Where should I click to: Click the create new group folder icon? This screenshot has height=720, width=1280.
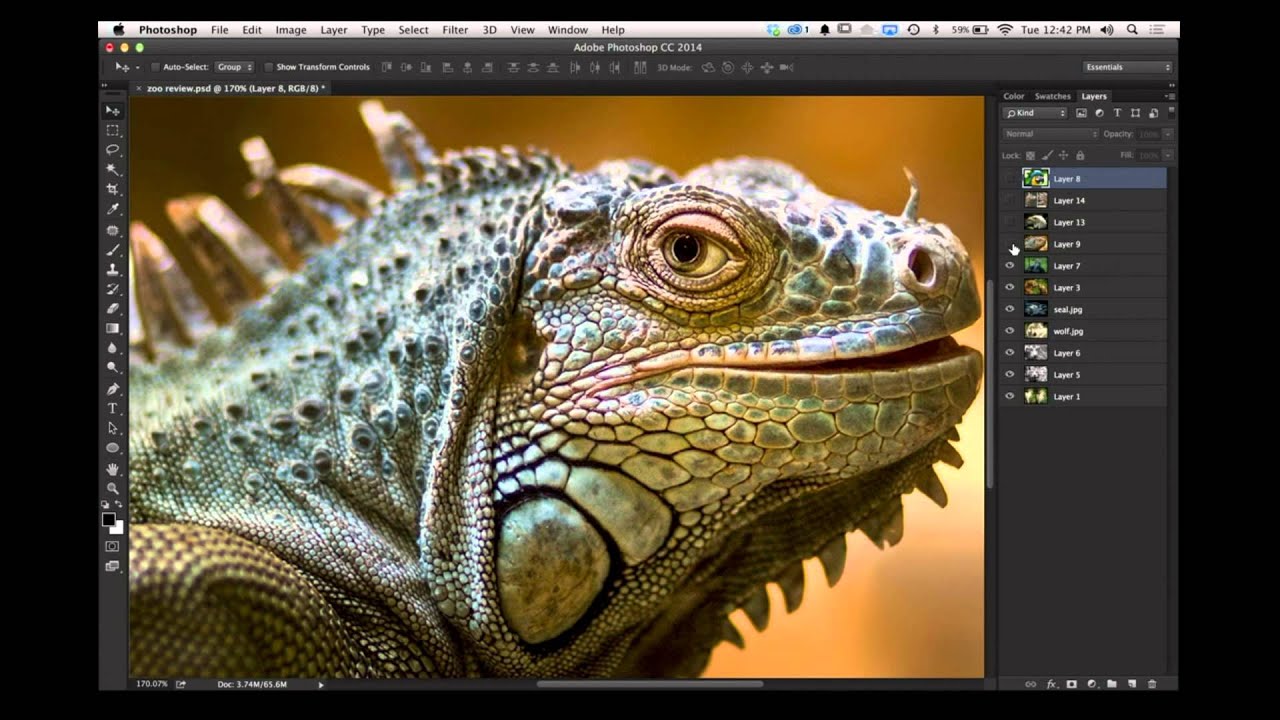coord(1111,684)
